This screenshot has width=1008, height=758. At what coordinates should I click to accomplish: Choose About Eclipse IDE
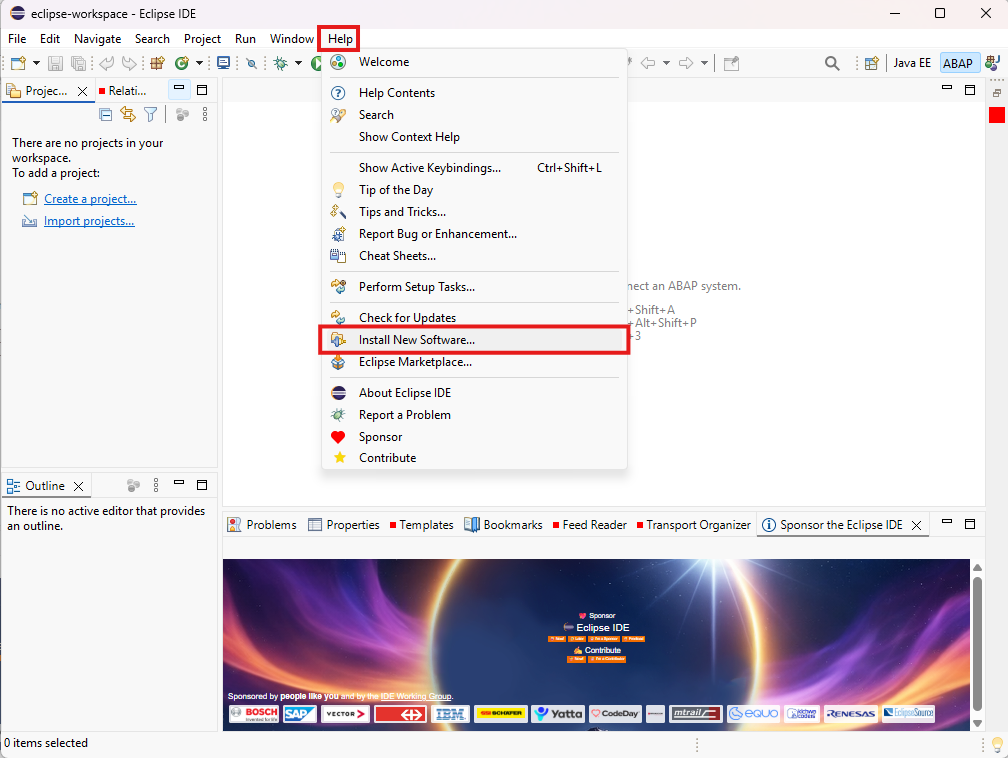[x=474, y=393]
